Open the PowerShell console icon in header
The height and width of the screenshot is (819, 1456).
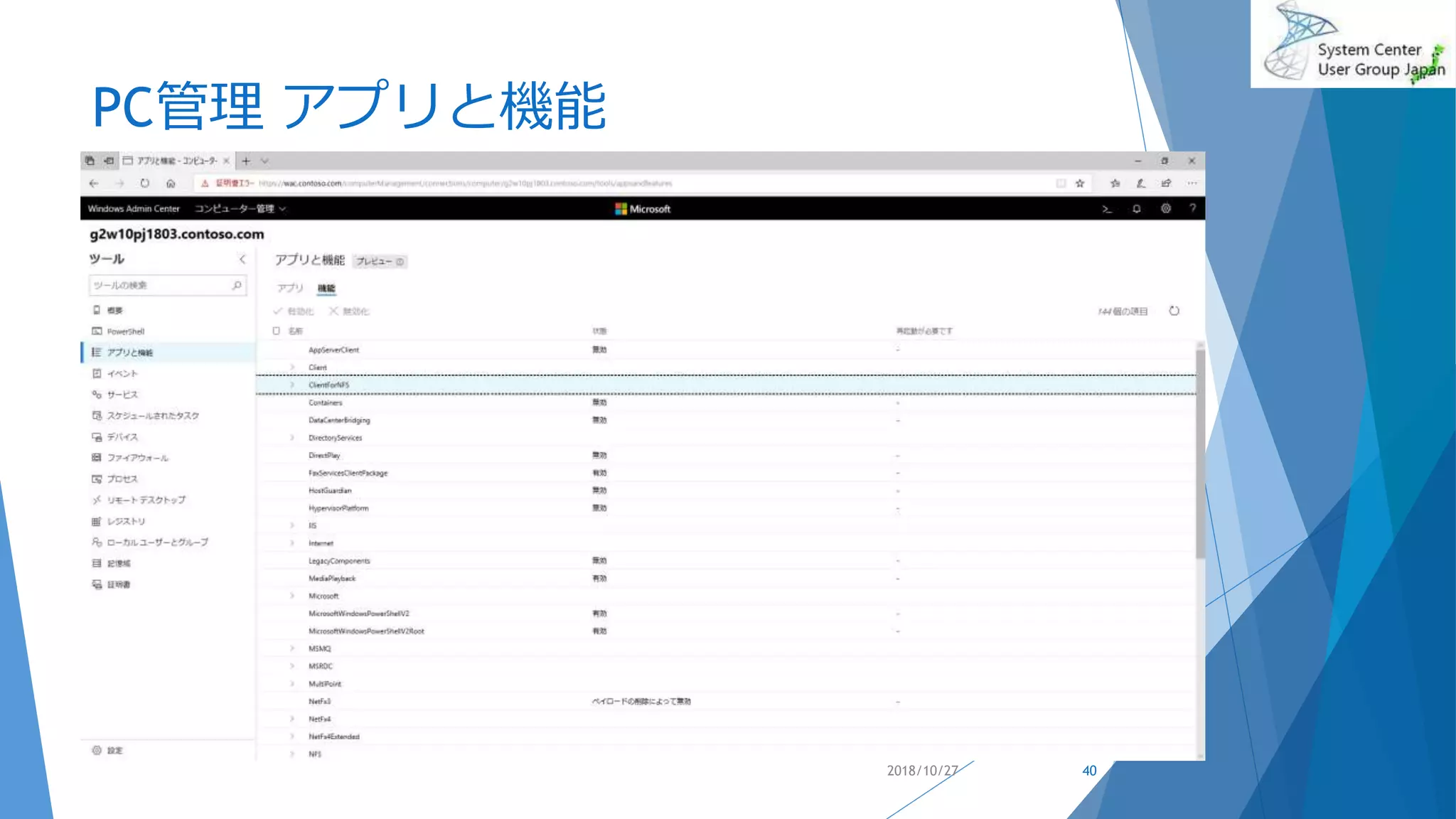(x=1107, y=209)
